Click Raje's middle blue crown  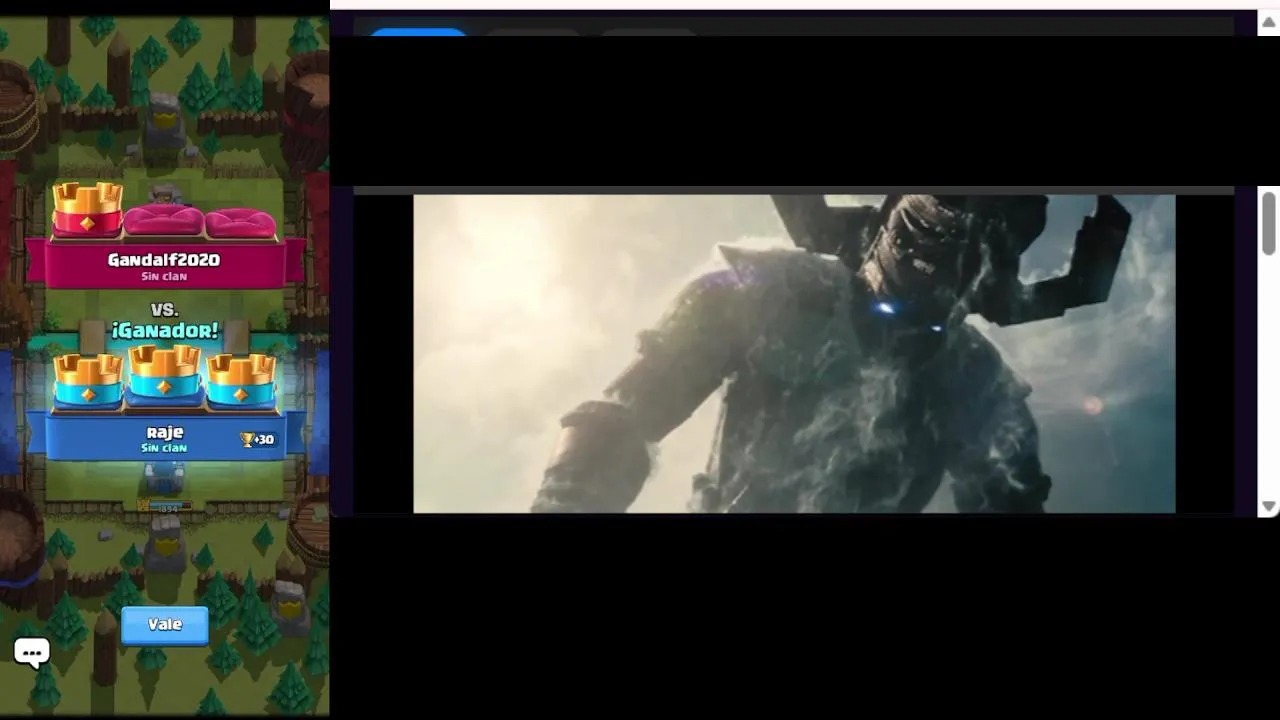(165, 375)
